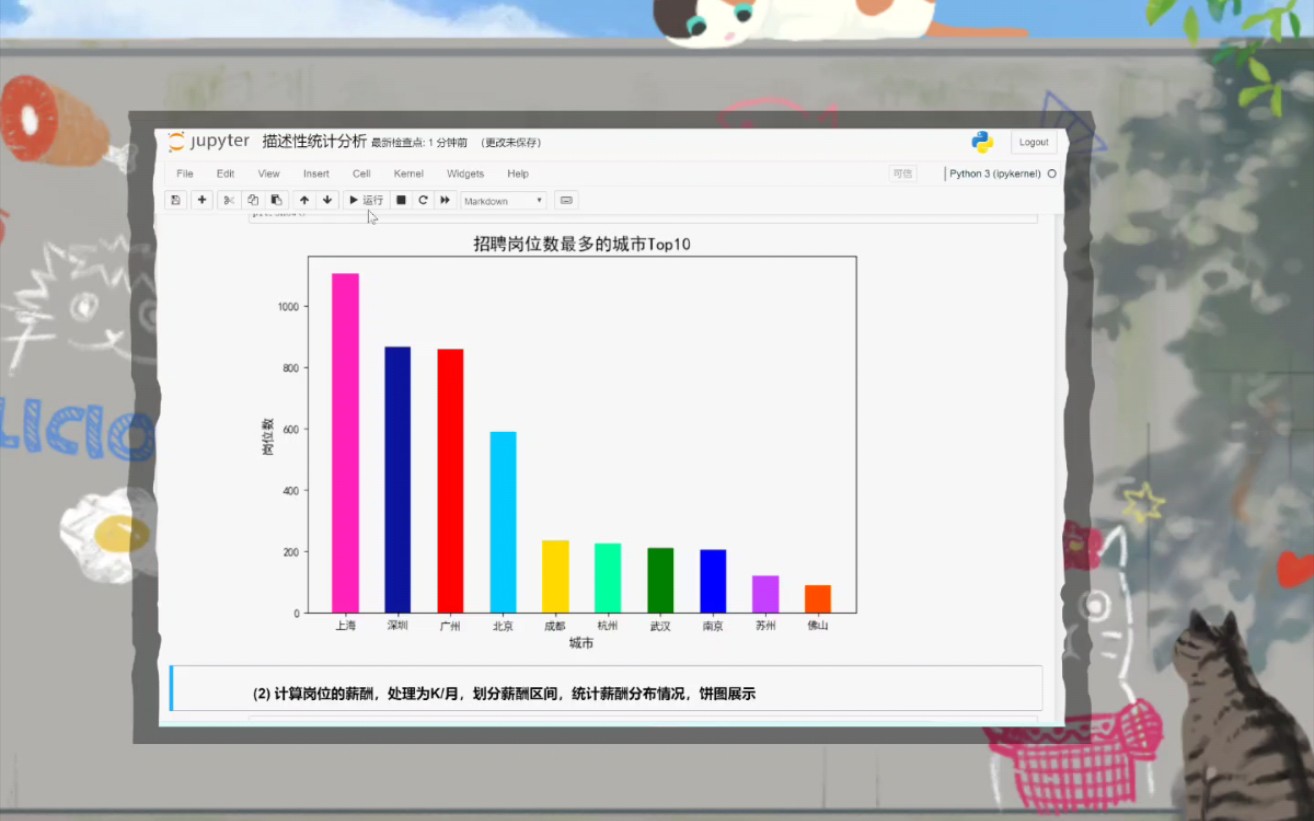Open the command palette icon
Screen dimensions: 1314x821
[565, 200]
